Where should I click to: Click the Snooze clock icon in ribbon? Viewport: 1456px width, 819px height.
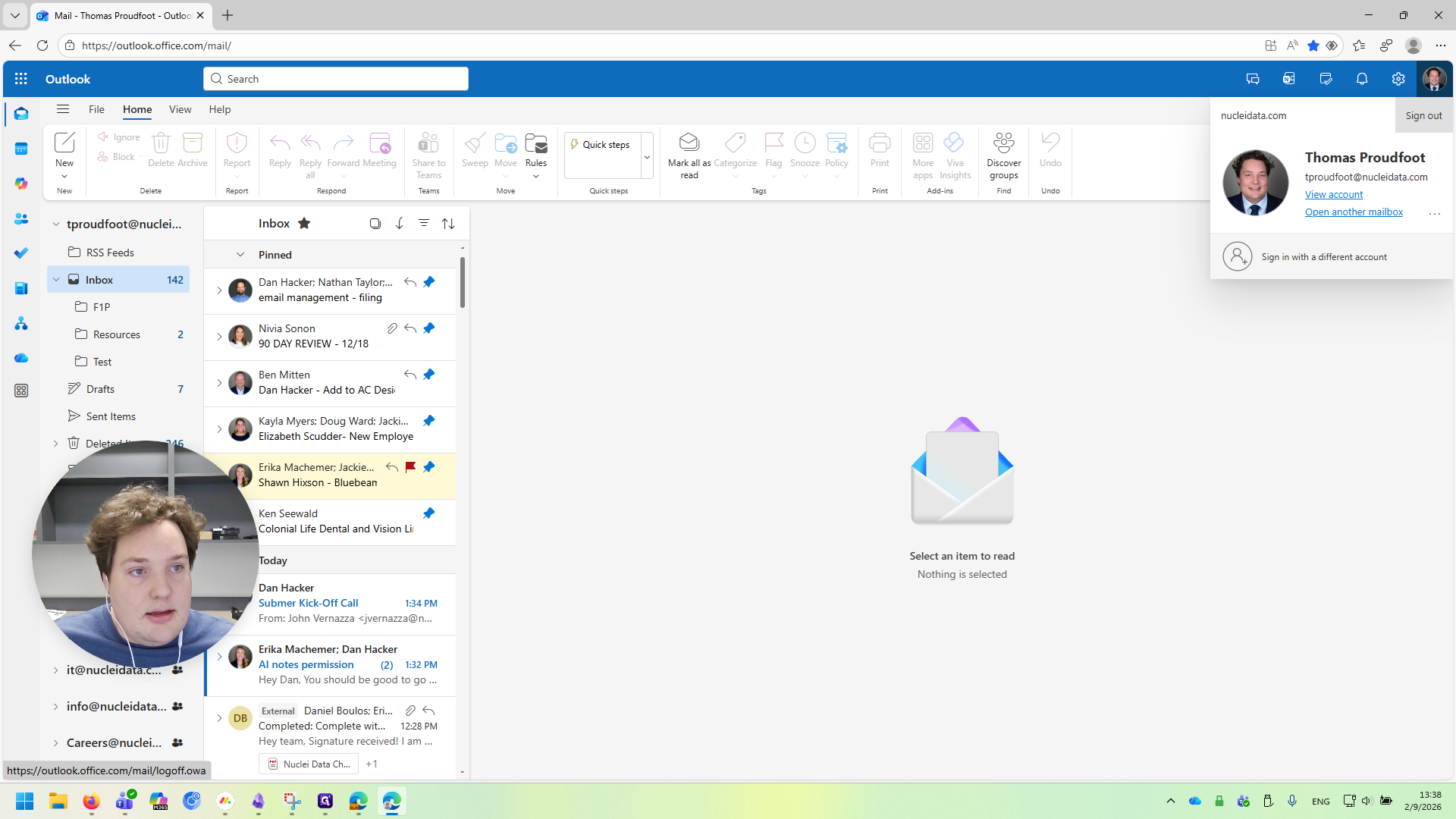(805, 143)
